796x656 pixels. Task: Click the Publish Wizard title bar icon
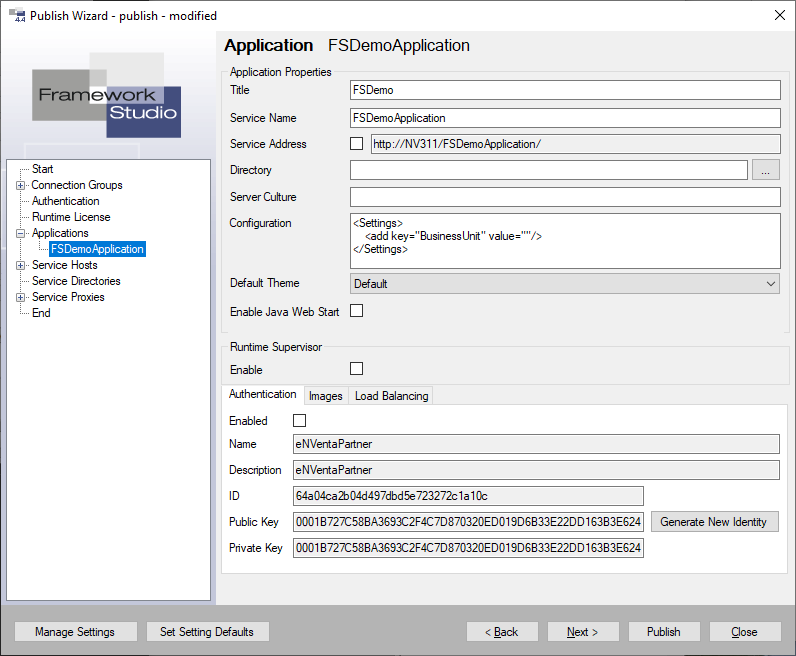tap(17, 15)
